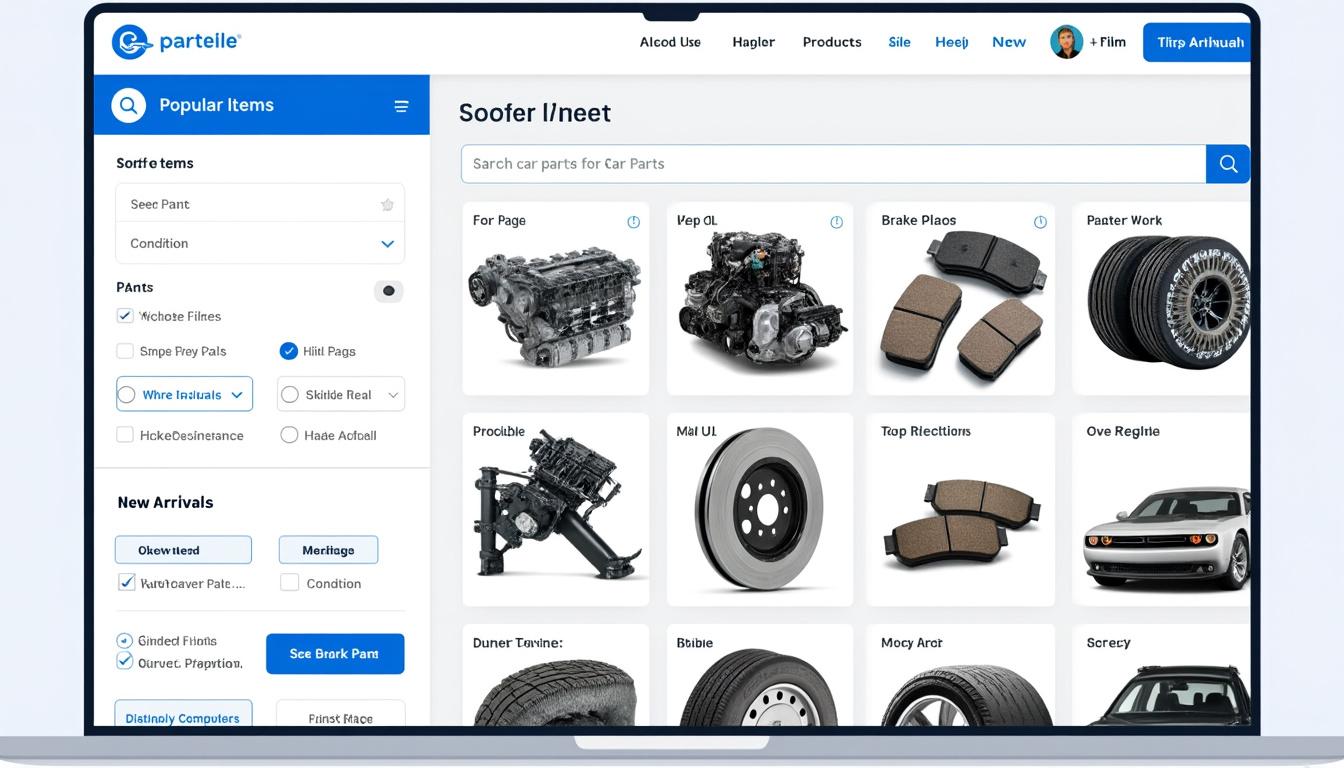The height and width of the screenshot is (768, 1344).
Task: Open the Vep OL engine thumbnail
Action: point(761,300)
